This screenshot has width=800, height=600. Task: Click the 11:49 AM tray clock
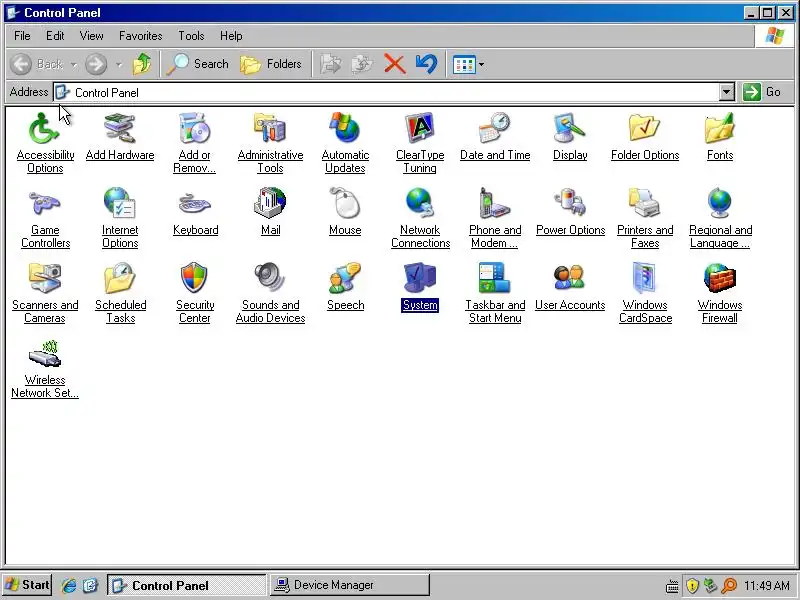tap(767, 585)
